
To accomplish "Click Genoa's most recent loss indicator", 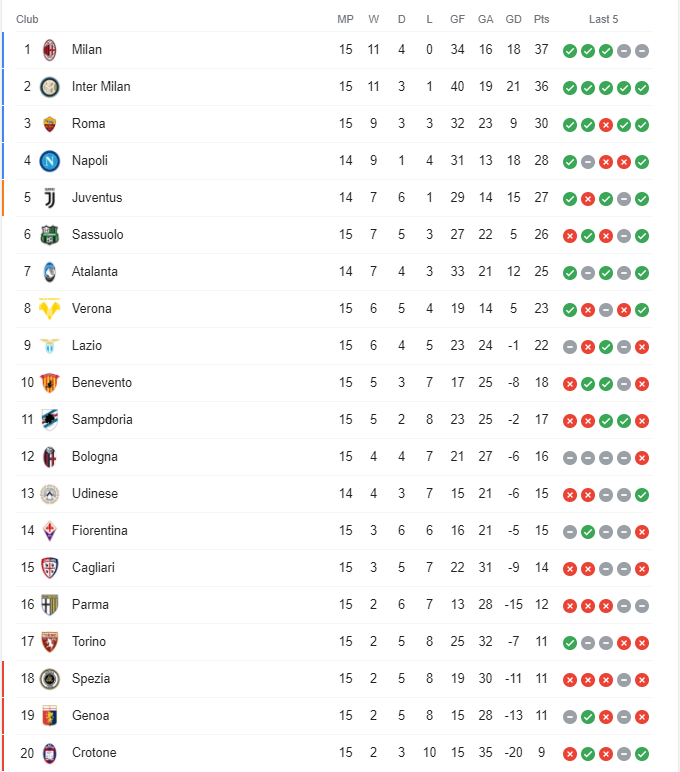I will click(642, 716).
